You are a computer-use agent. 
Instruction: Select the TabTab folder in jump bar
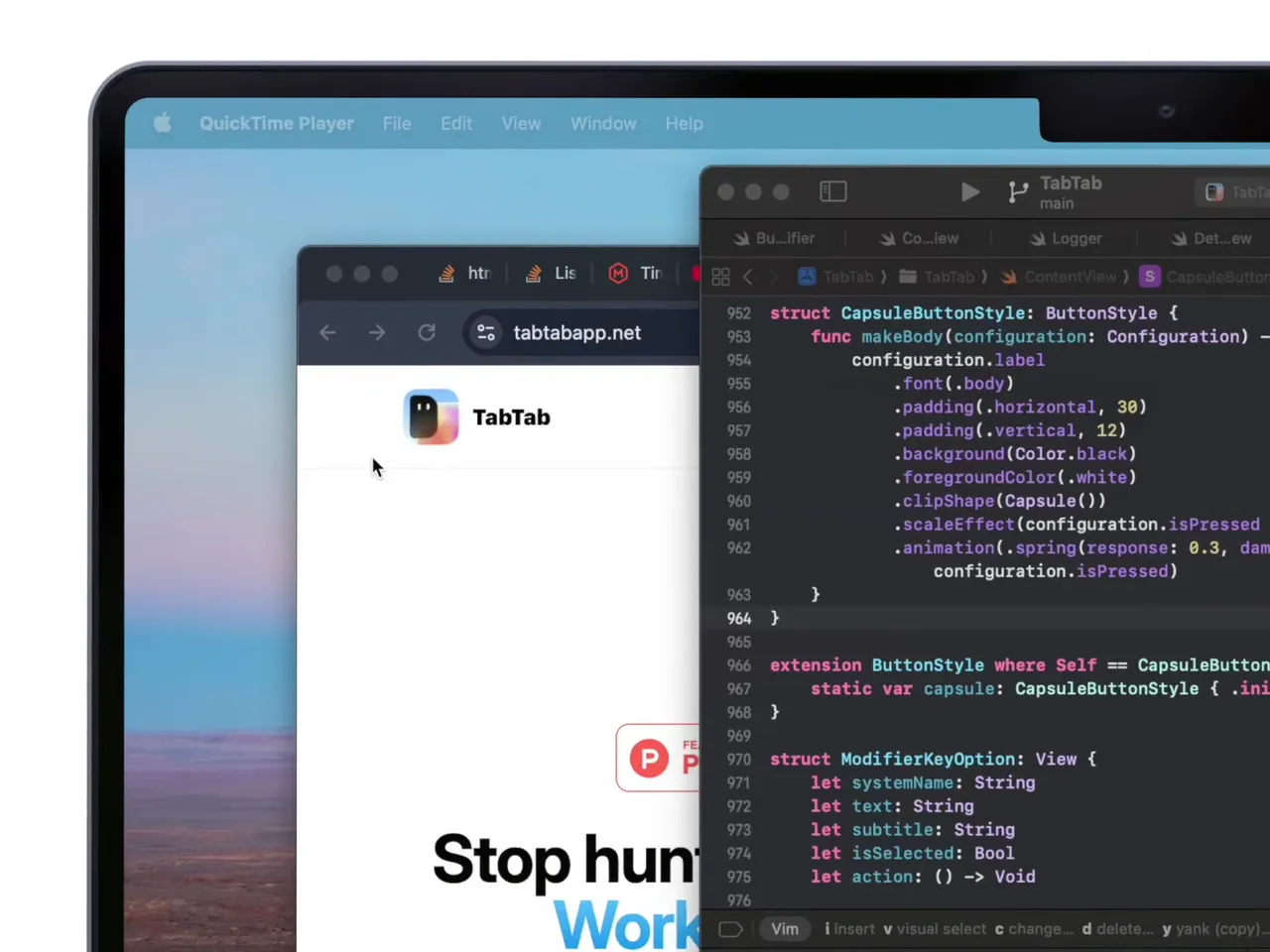937,277
